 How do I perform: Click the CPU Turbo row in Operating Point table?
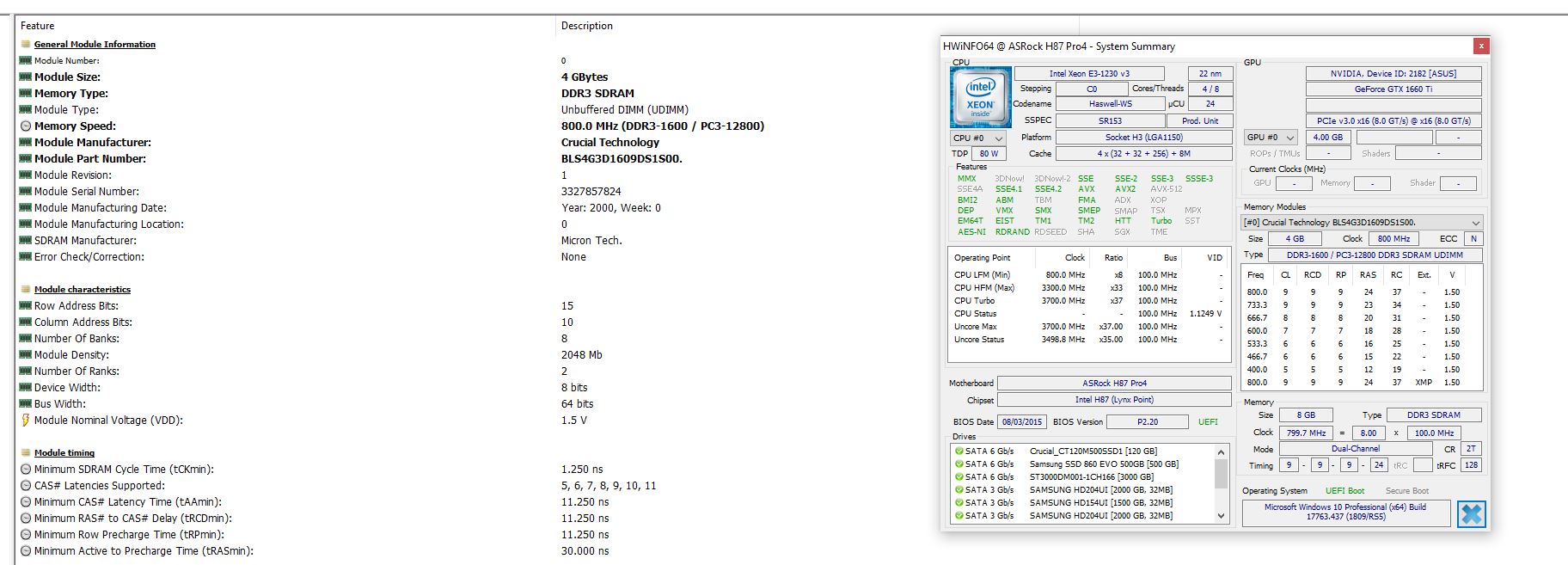pyautogui.click(x=1088, y=301)
